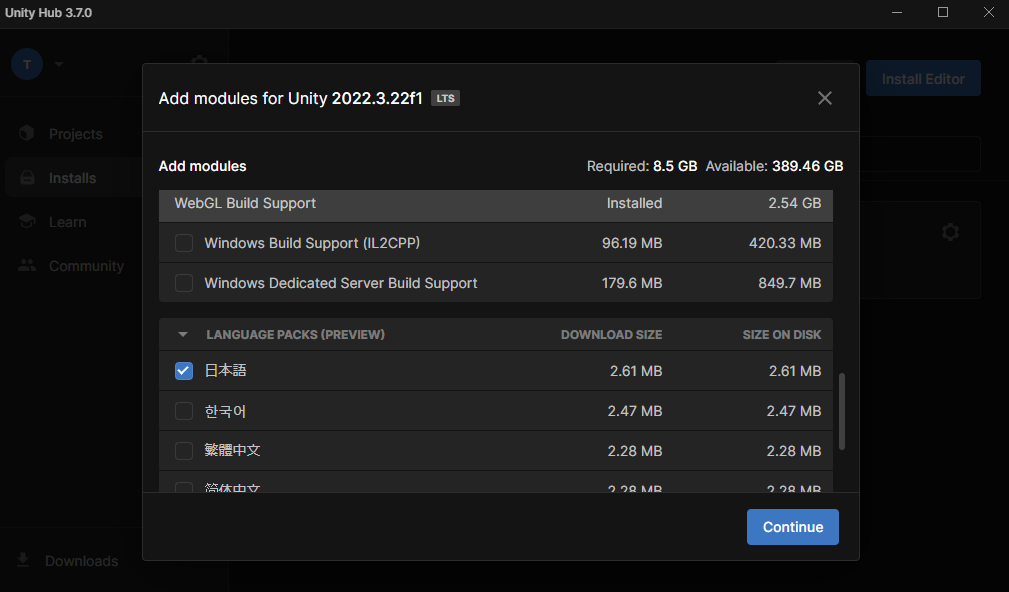Click the Continue button
The image size is (1009, 592).
point(792,527)
